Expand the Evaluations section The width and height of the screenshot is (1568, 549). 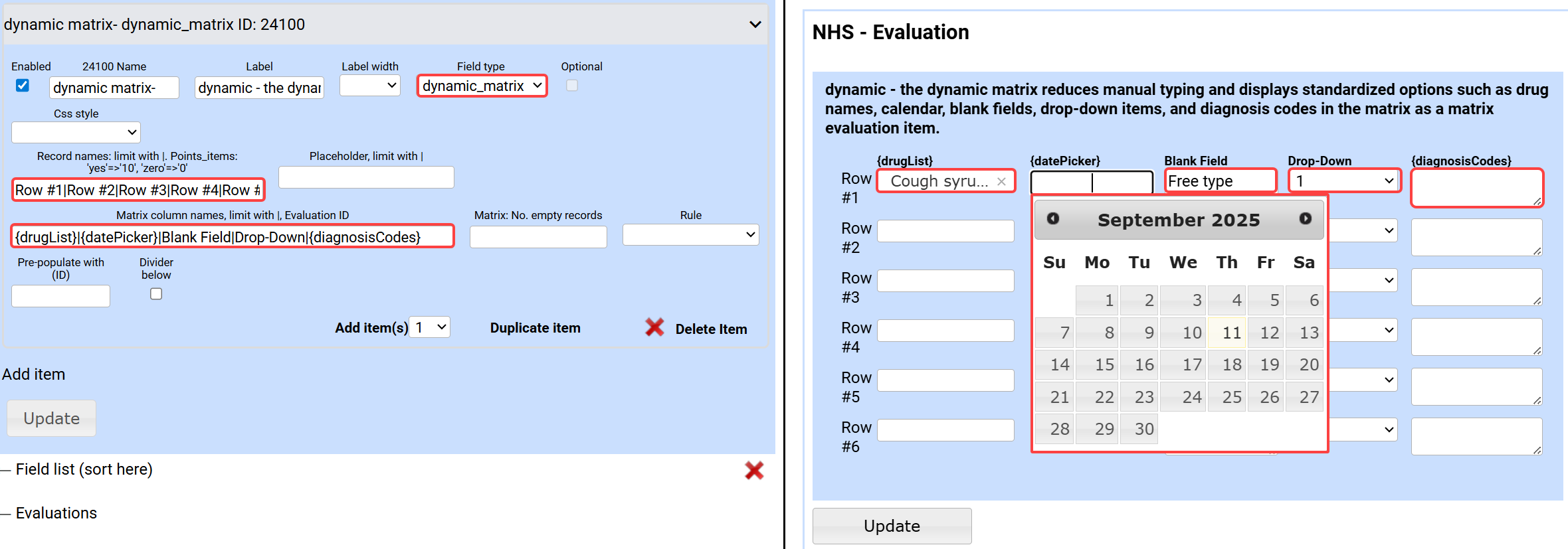pos(56,513)
